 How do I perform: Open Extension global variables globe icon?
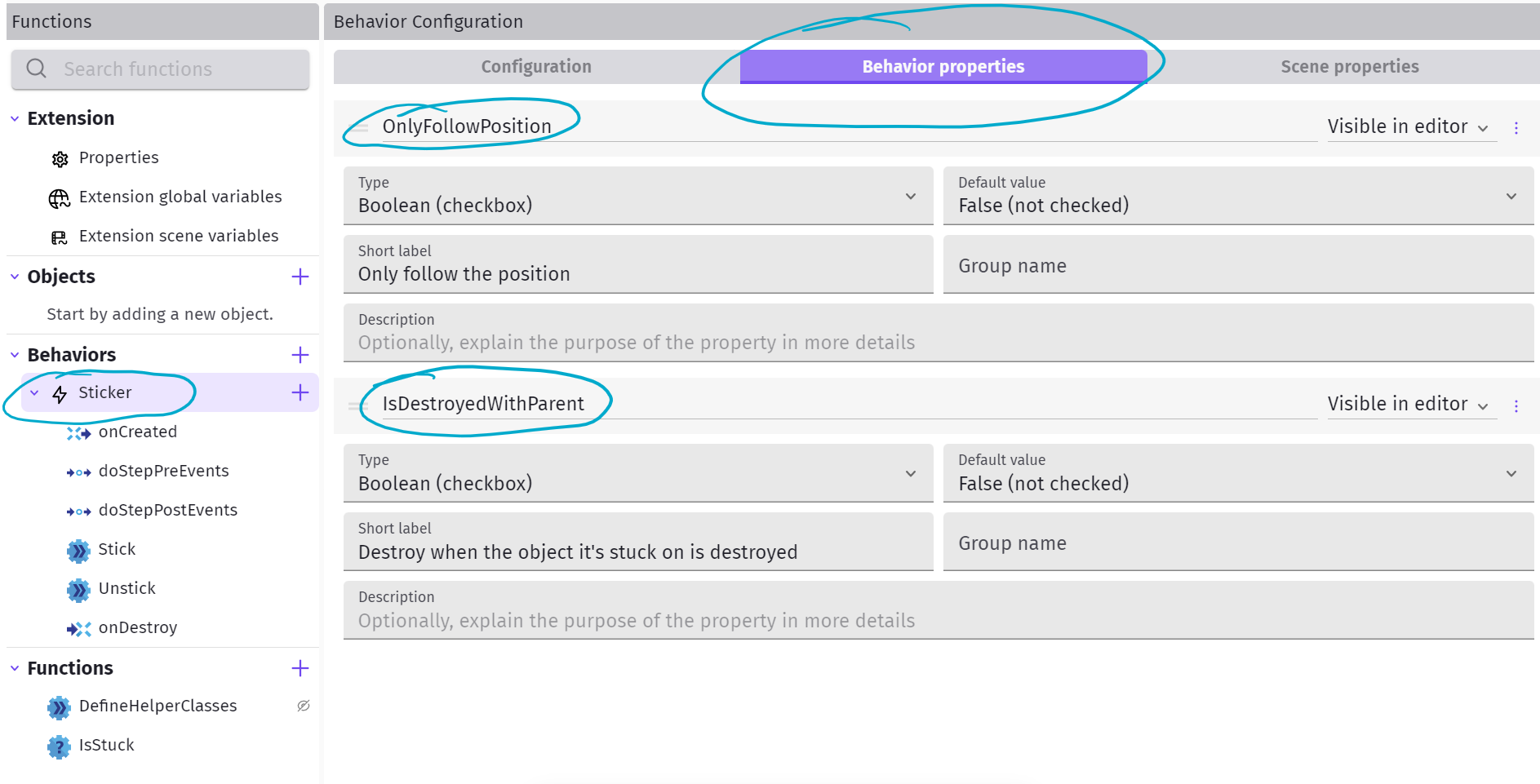[60, 198]
